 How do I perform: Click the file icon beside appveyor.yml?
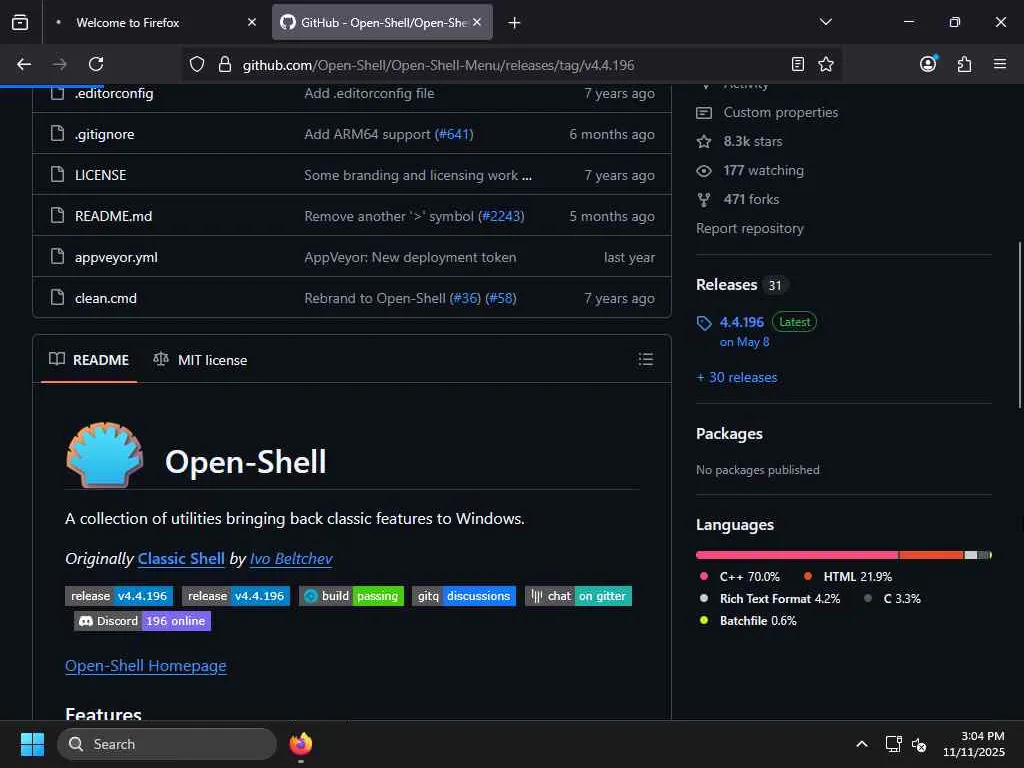[x=57, y=257]
